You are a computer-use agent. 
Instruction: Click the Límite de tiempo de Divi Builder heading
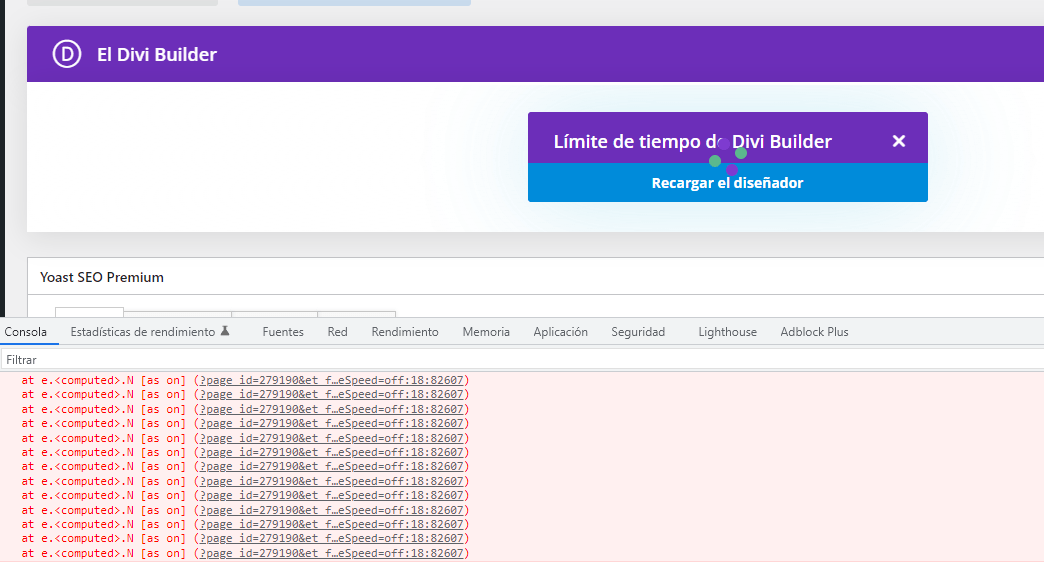pyautogui.click(x=692, y=141)
